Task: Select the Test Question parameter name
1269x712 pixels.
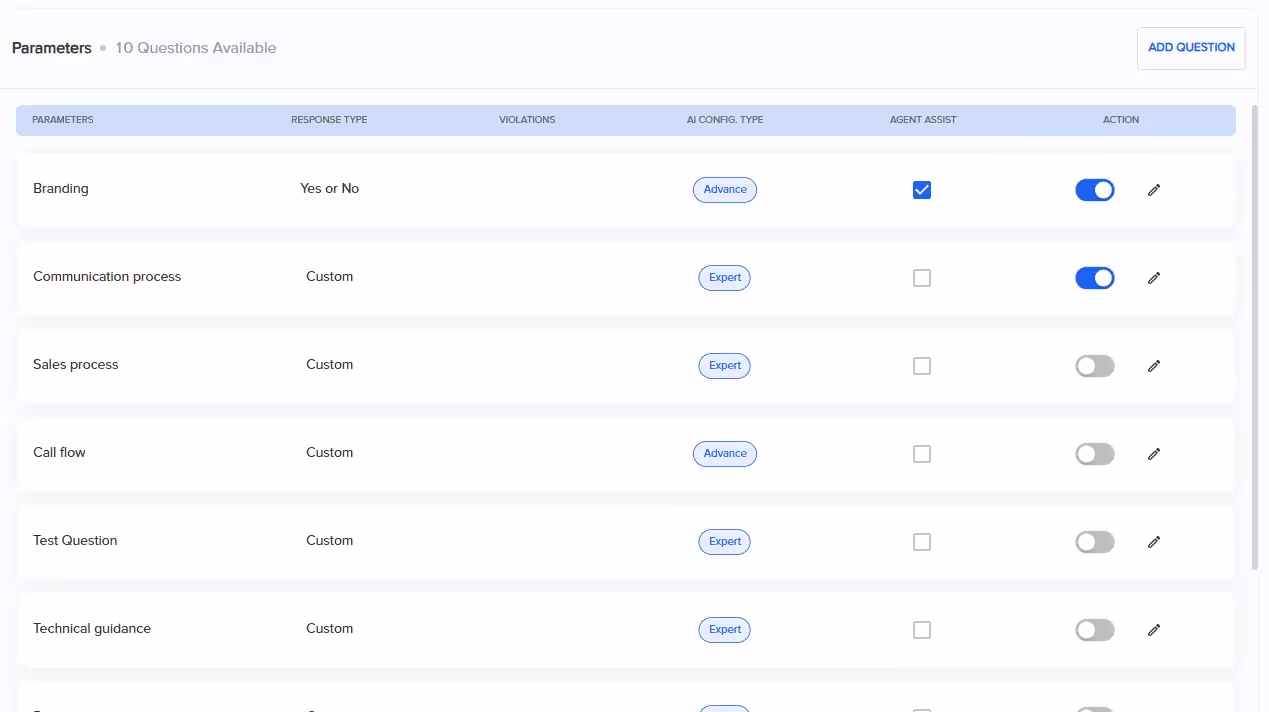Action: point(75,541)
